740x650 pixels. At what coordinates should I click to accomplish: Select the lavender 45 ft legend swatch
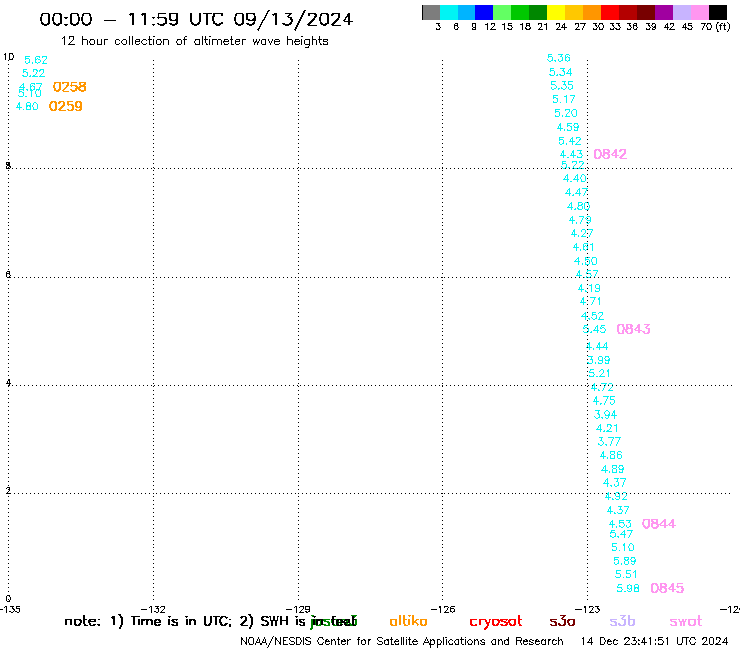(x=682, y=12)
